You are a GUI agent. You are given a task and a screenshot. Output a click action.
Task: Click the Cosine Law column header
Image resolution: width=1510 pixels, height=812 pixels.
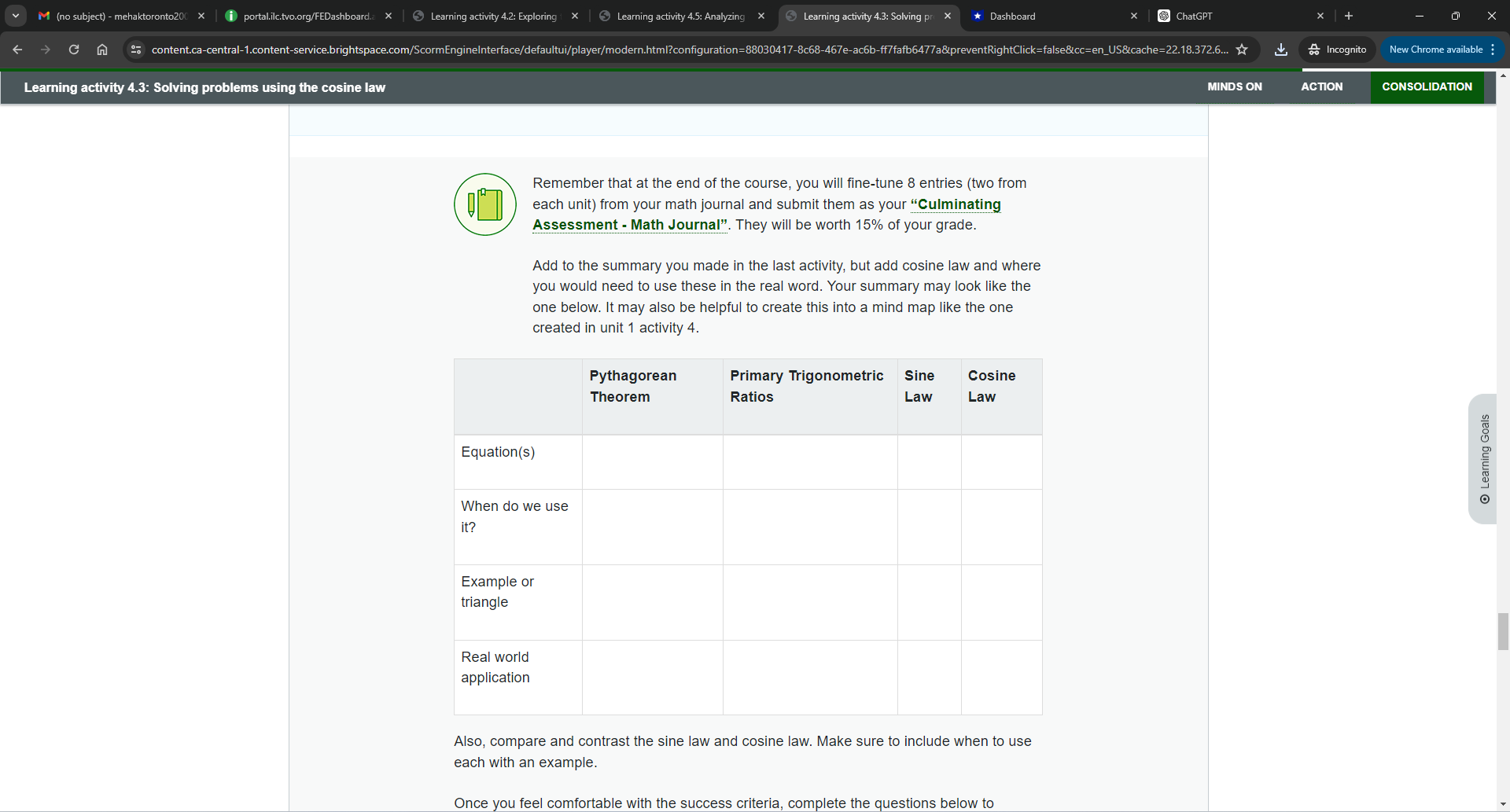pos(1001,397)
